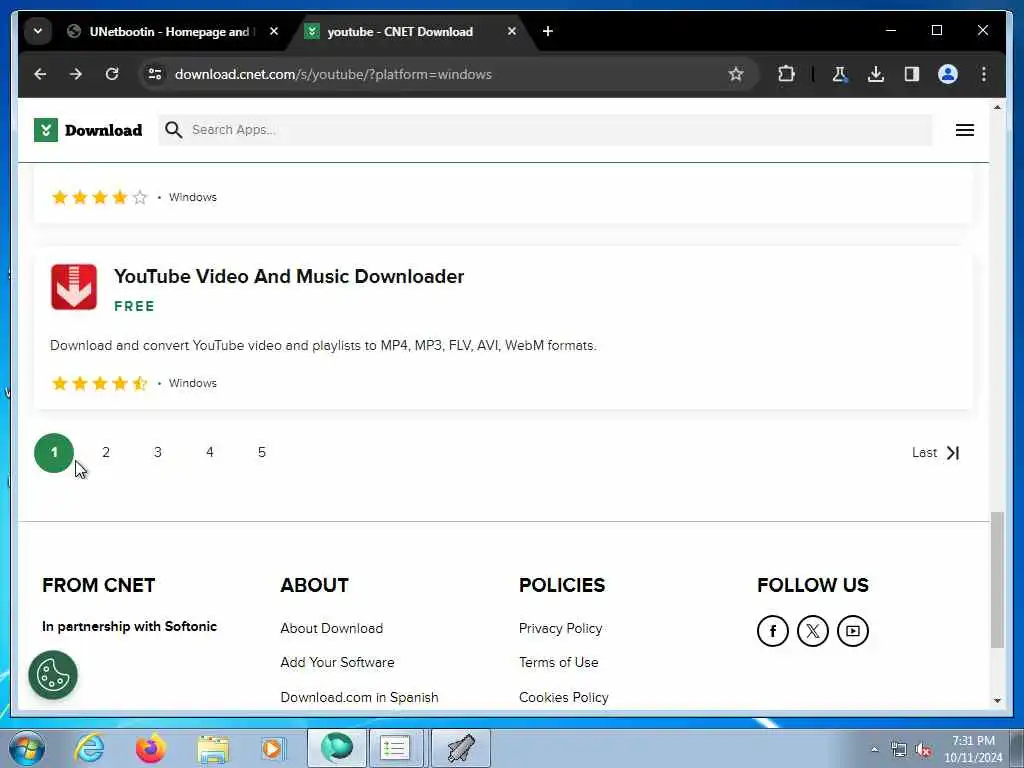Go to results page 4
The width and height of the screenshot is (1024, 768).
point(210,453)
